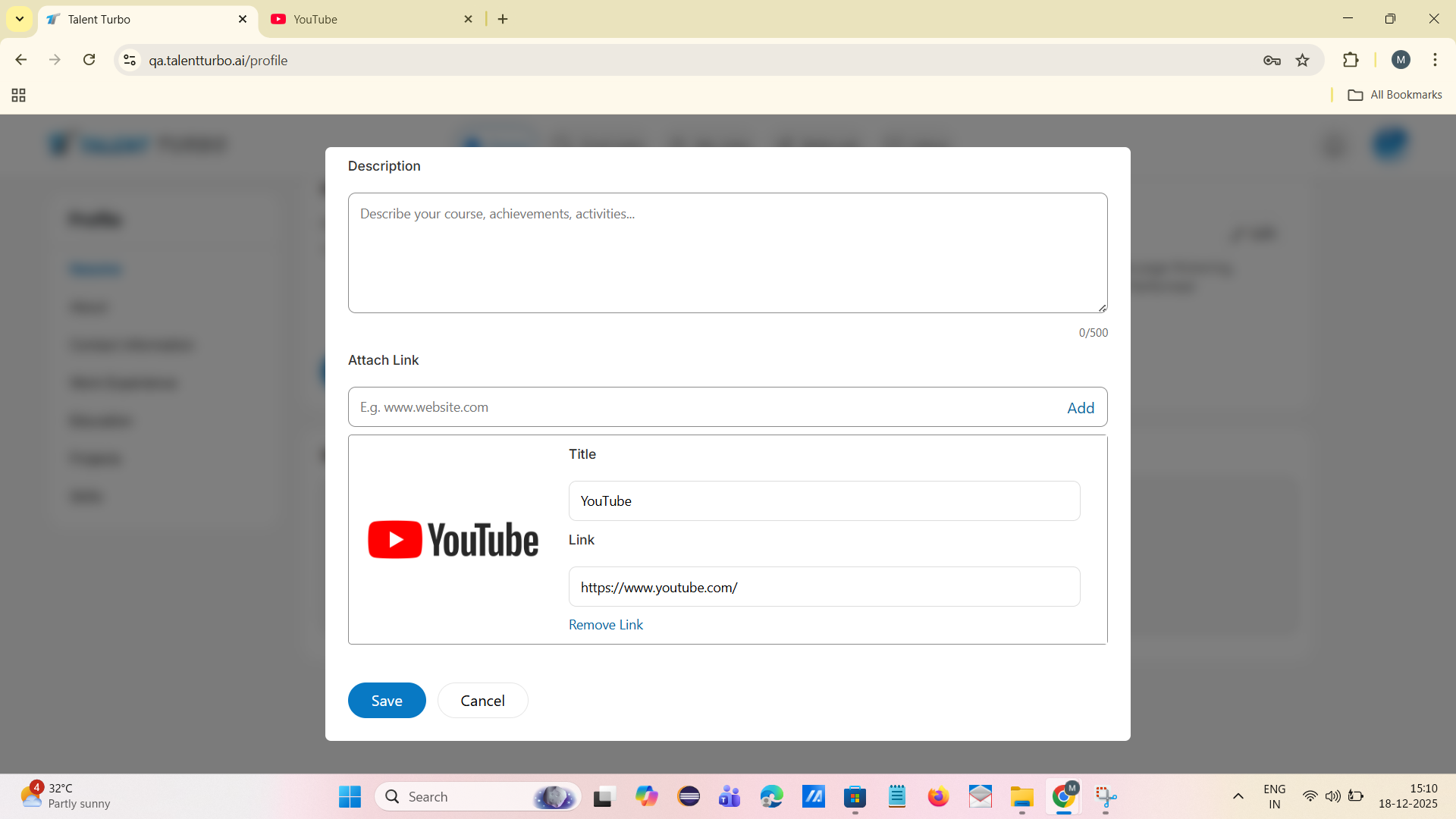Open the clock and date 15:10
Viewport: 1456px width, 819px height.
point(1408,796)
